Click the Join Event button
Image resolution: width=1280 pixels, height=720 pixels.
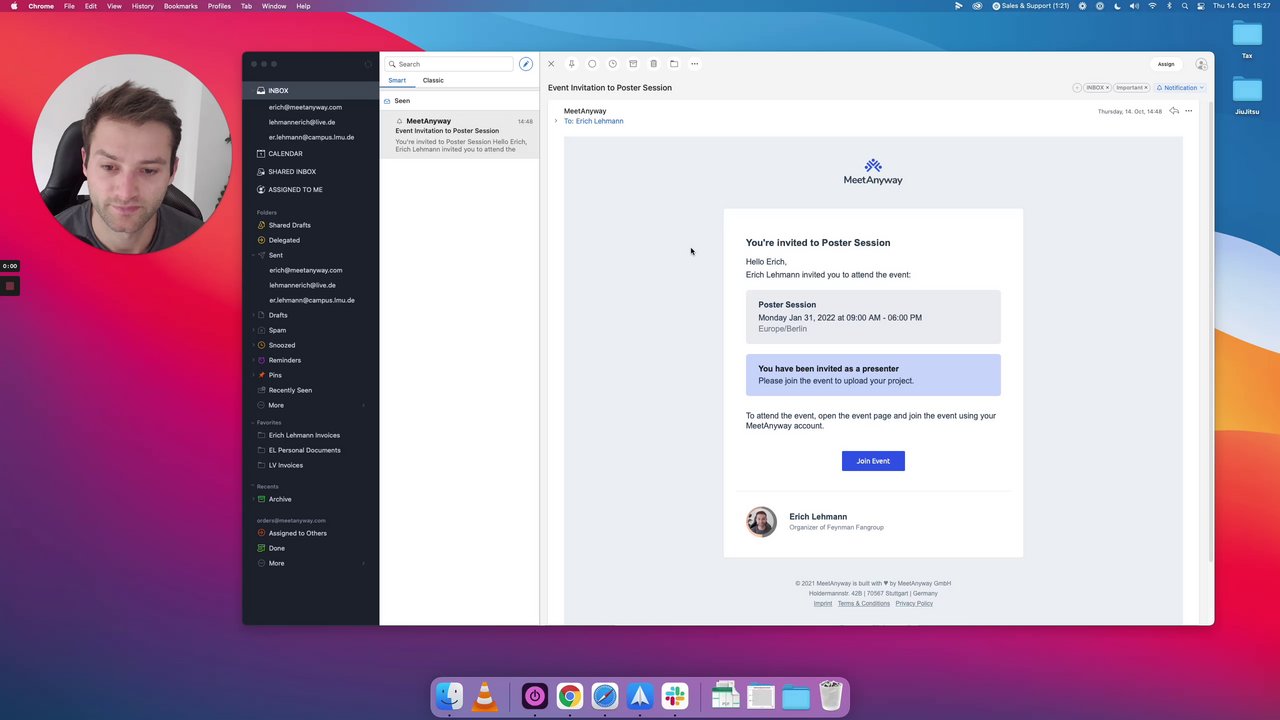point(873,461)
